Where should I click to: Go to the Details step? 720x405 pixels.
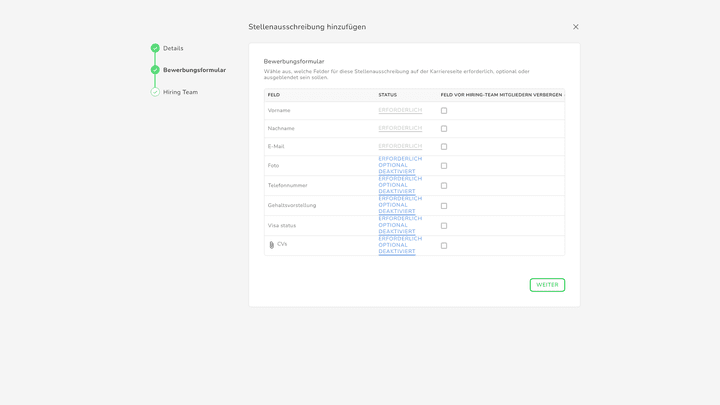tap(173, 48)
